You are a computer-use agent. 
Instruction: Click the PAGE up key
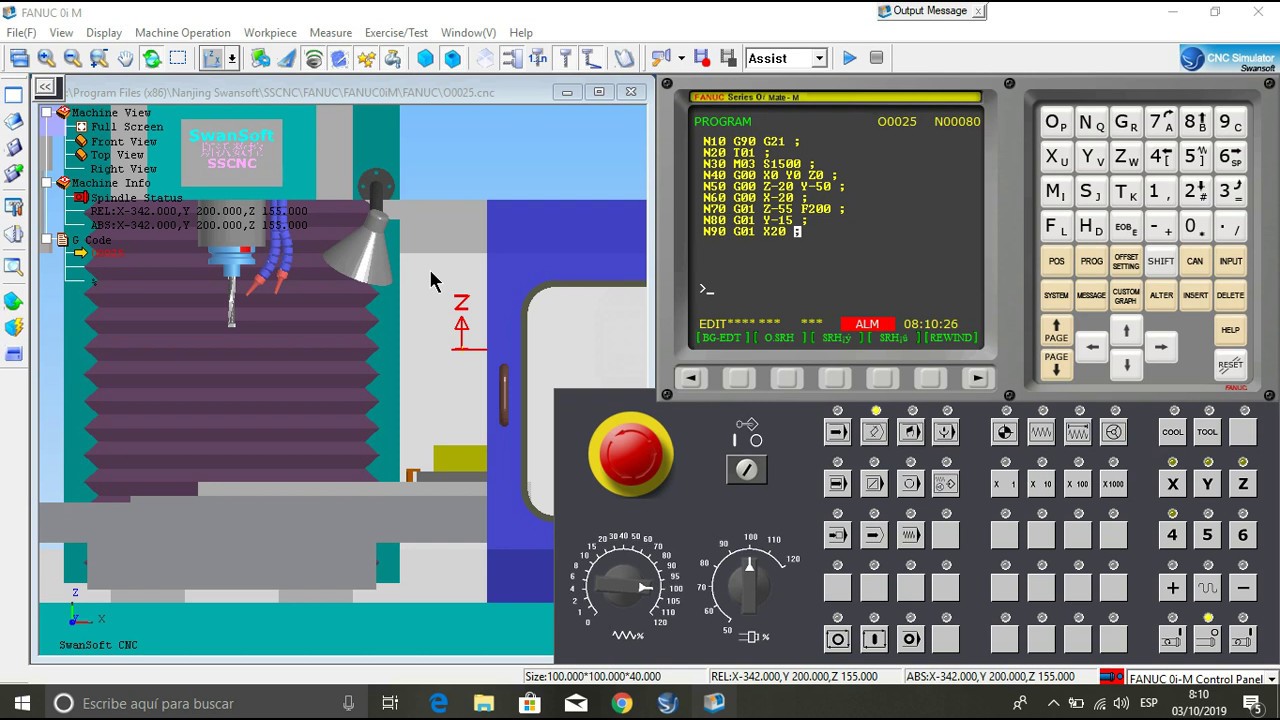click(x=1057, y=331)
